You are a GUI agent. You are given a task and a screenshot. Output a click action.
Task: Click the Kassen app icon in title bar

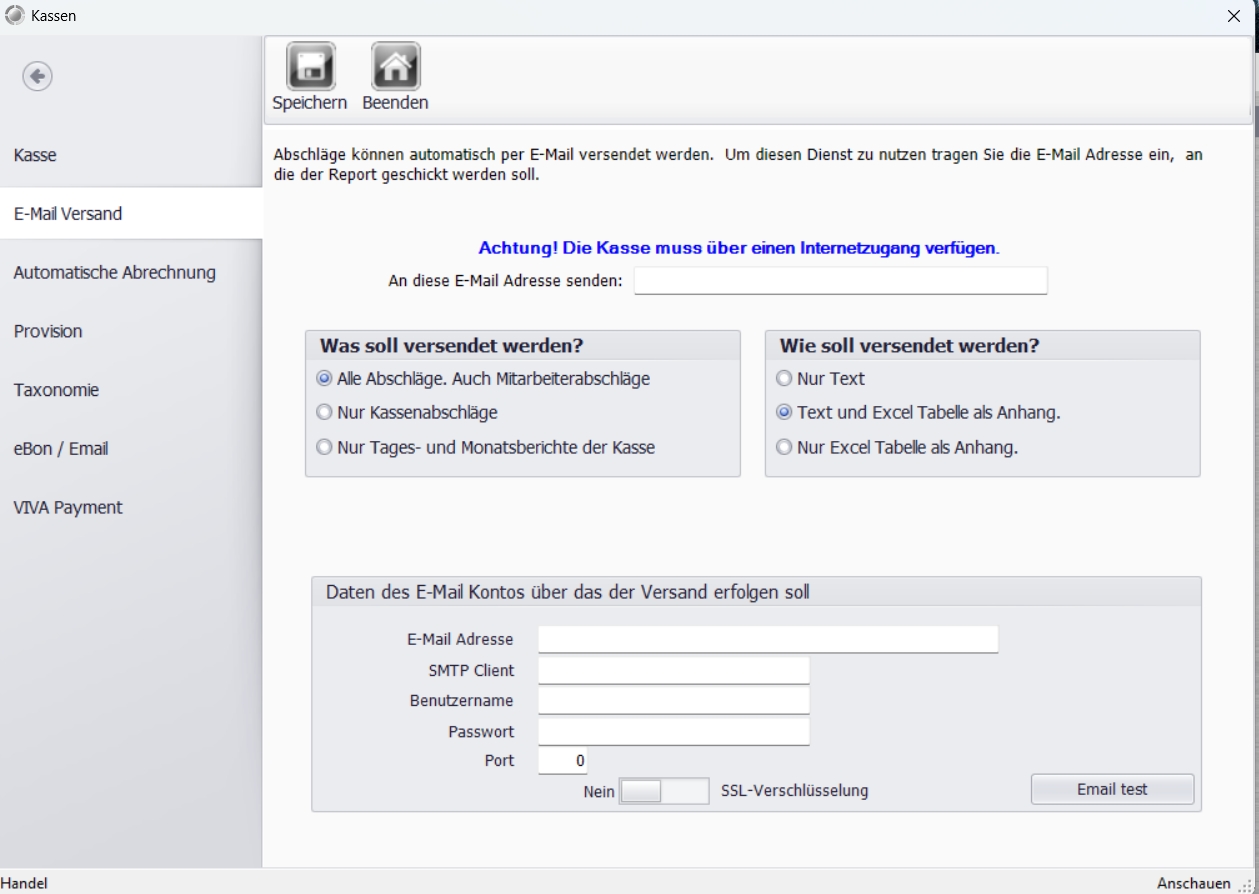pyautogui.click(x=15, y=16)
